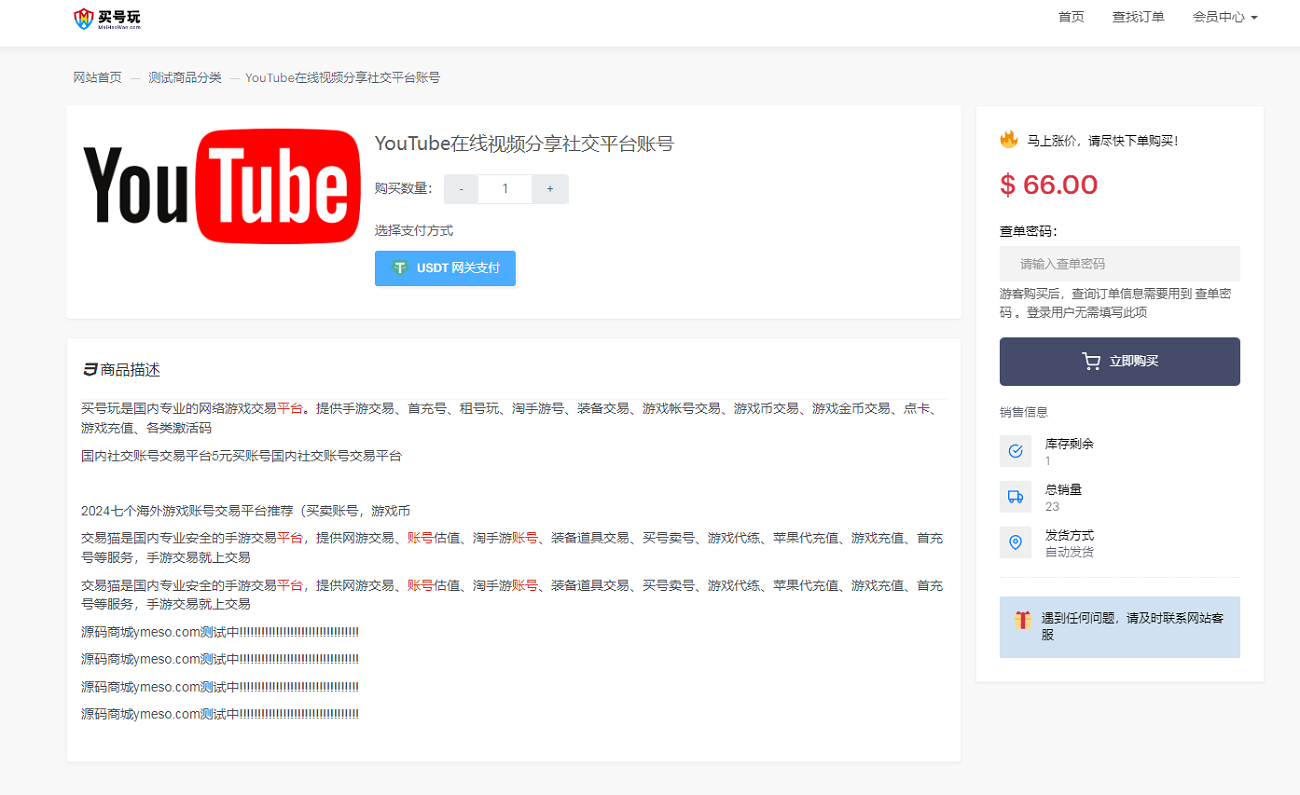Viewport: 1300px width, 795px height.
Task: Increase purchase quantity with plus button
Action: coord(550,189)
